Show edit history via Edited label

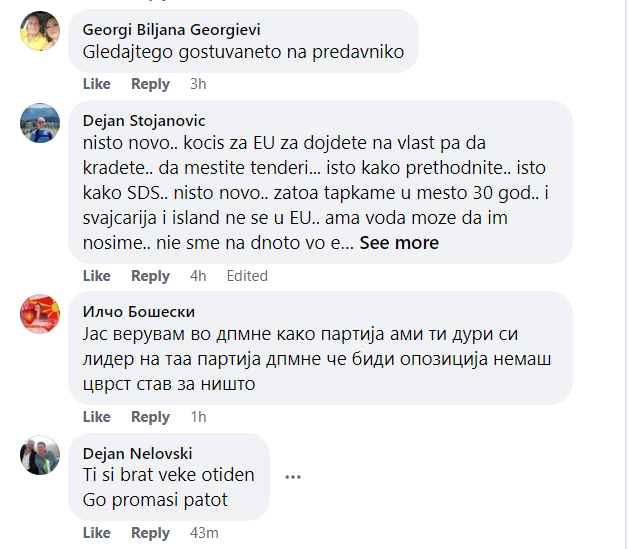[247, 276]
